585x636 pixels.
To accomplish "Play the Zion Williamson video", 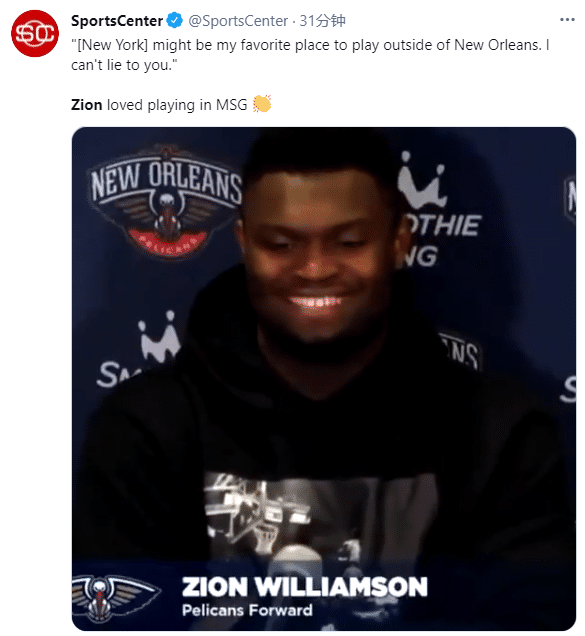I will [324, 379].
